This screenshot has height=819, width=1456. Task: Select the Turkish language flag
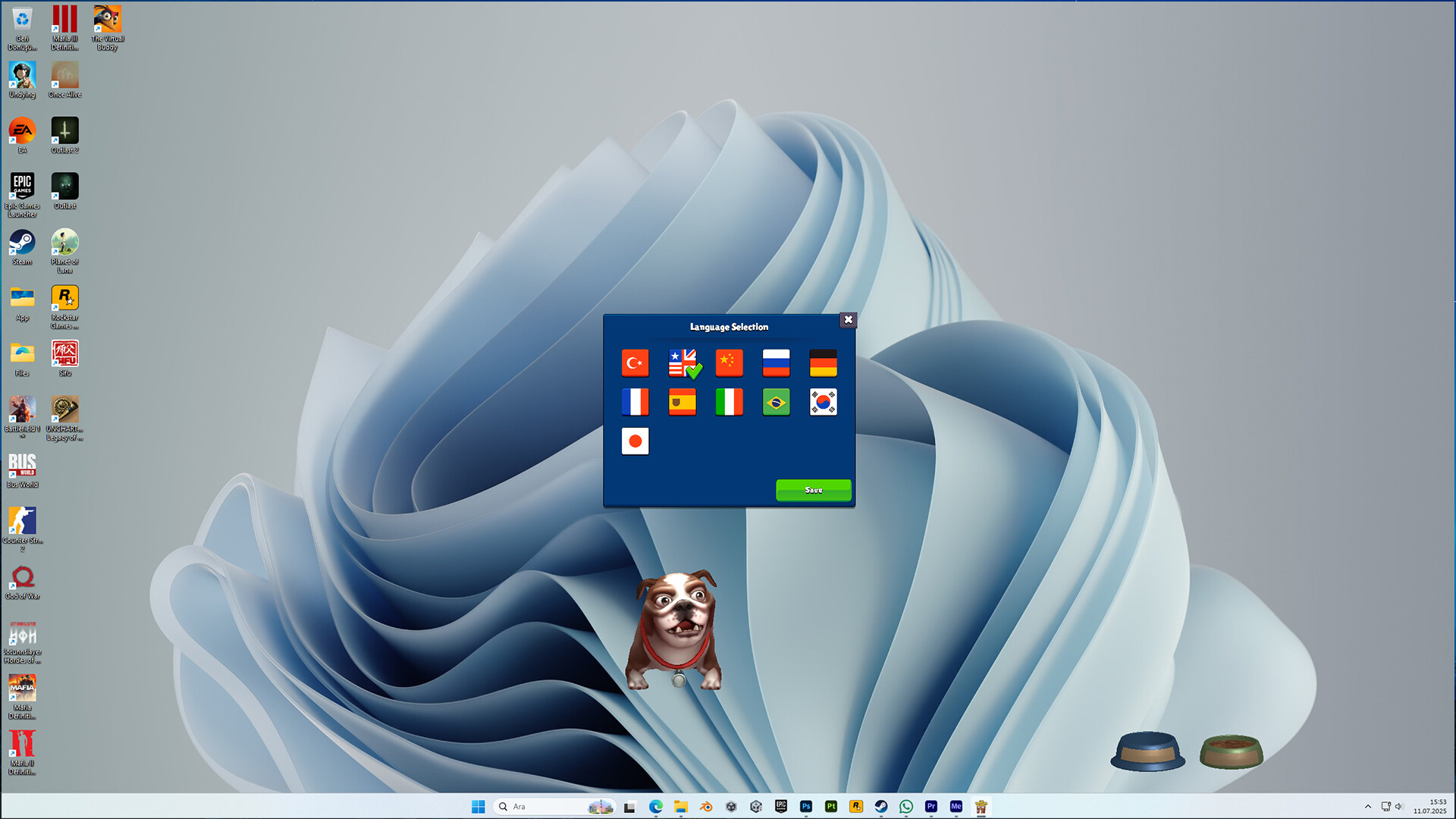point(635,362)
